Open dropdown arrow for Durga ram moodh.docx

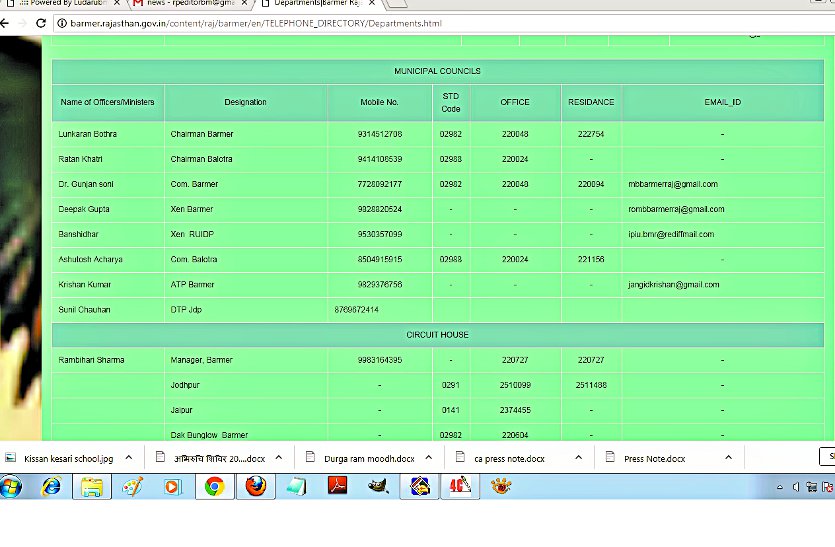[430, 458]
